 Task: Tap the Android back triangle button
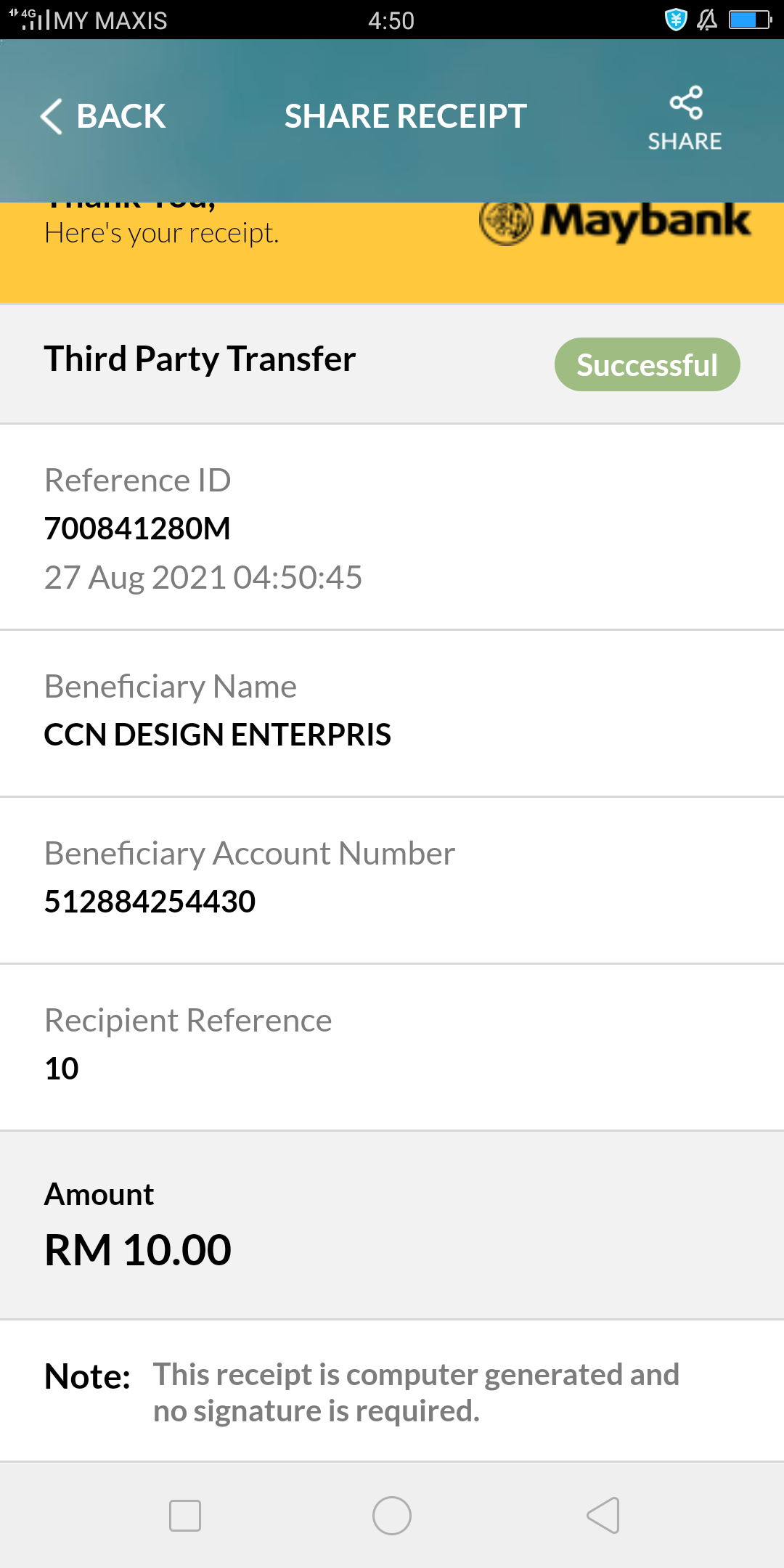click(x=603, y=1516)
